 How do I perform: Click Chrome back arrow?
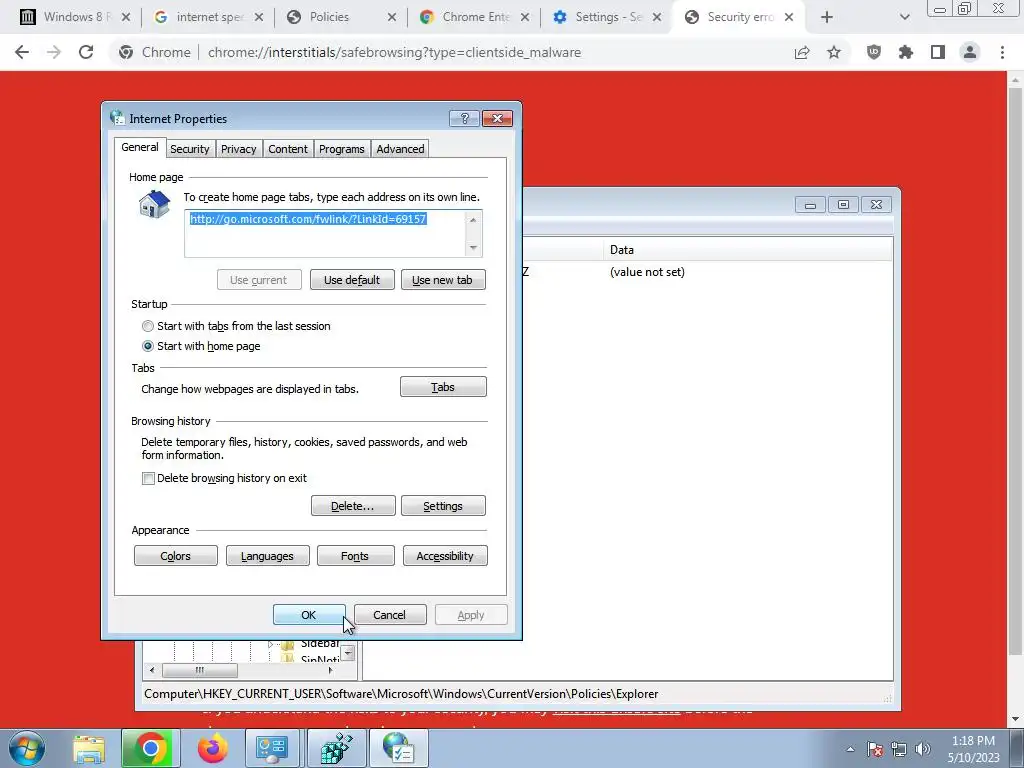[22, 52]
